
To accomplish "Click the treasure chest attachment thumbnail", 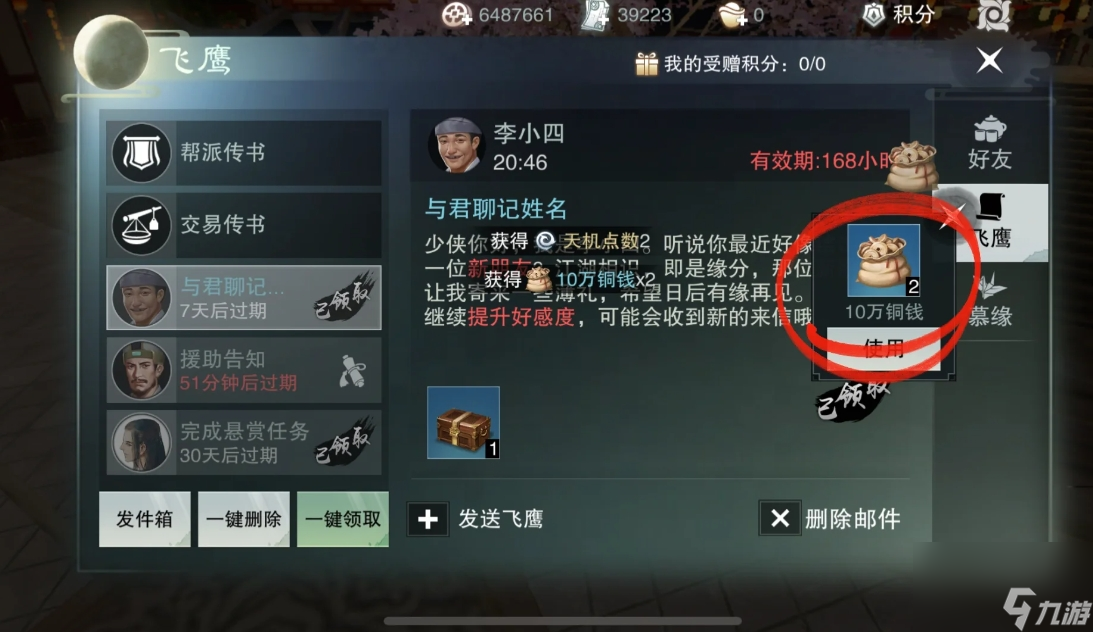I will (464, 423).
